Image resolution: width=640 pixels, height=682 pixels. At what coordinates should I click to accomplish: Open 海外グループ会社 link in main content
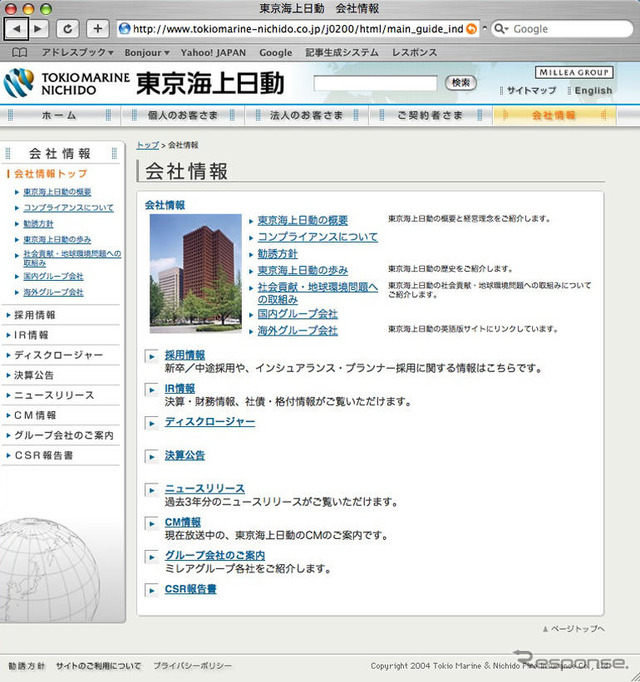point(298,331)
